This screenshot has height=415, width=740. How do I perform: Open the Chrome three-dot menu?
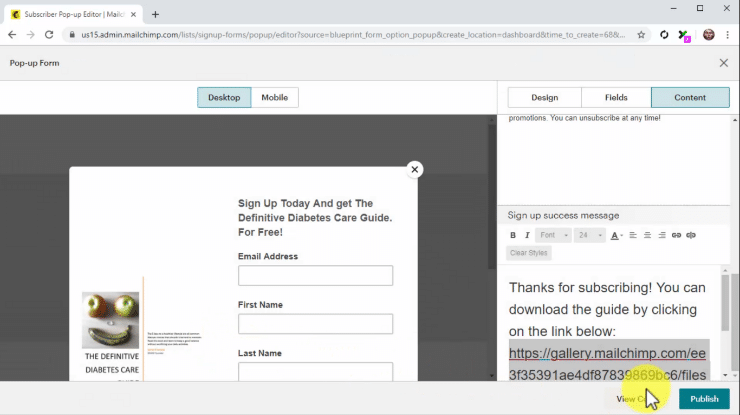point(727,34)
